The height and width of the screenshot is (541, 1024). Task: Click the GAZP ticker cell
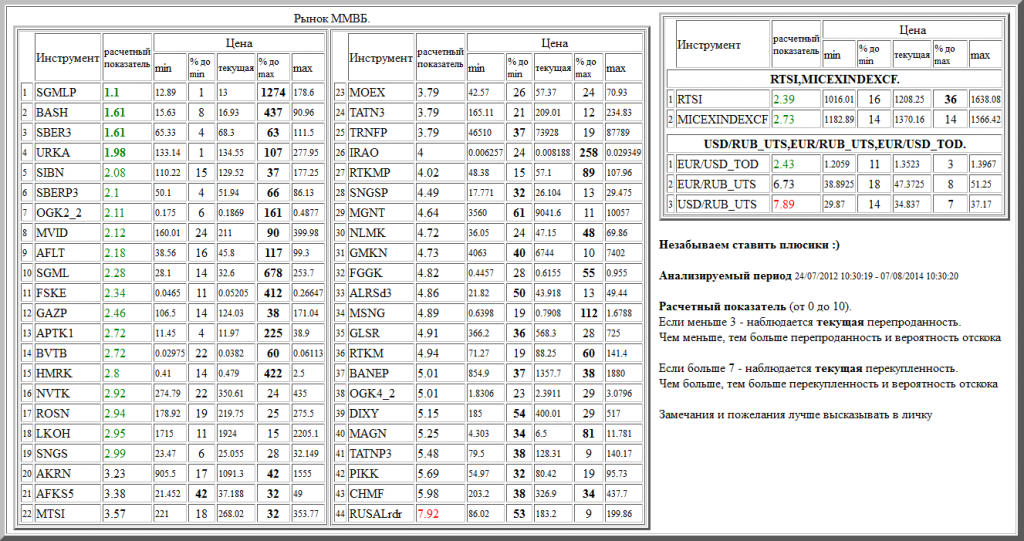52,314
